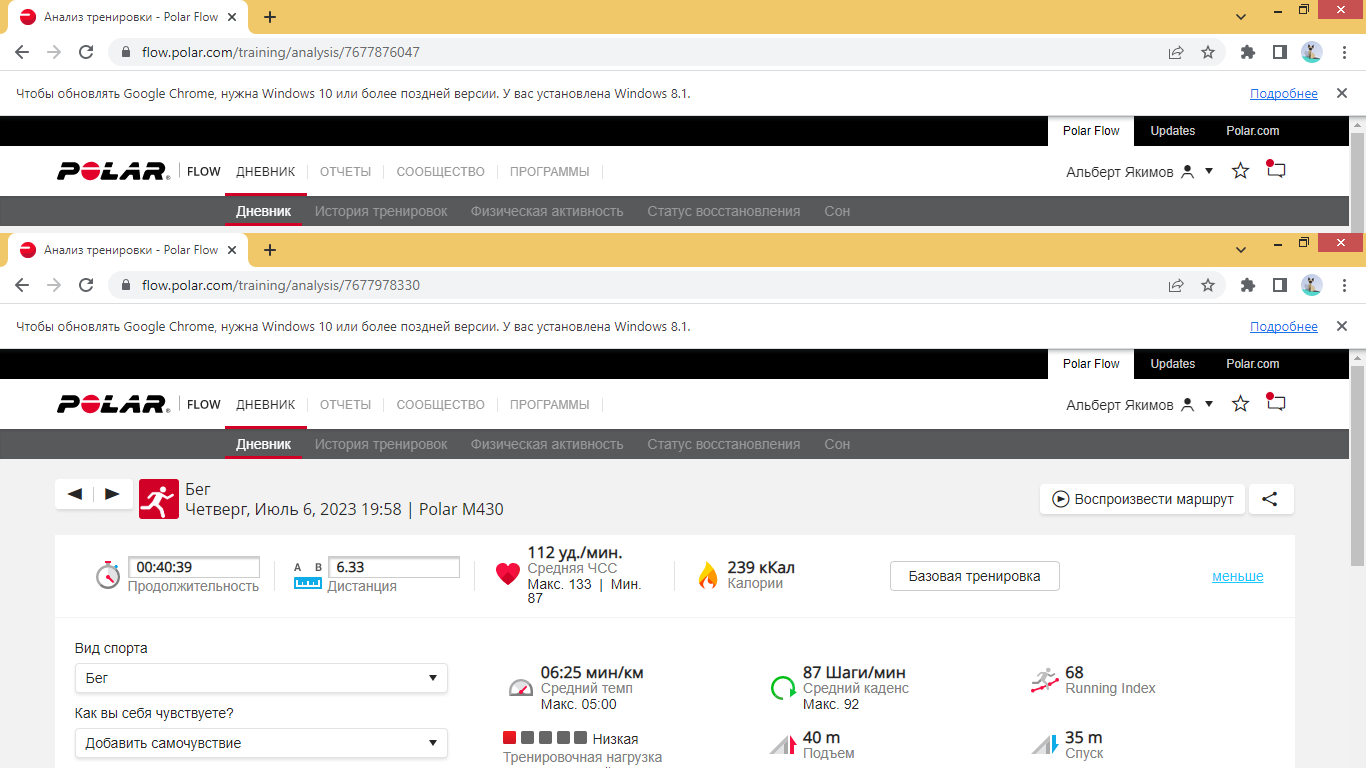1366x768 pixels.
Task: Open Chrome menu in the front window
Action: tap(1344, 285)
